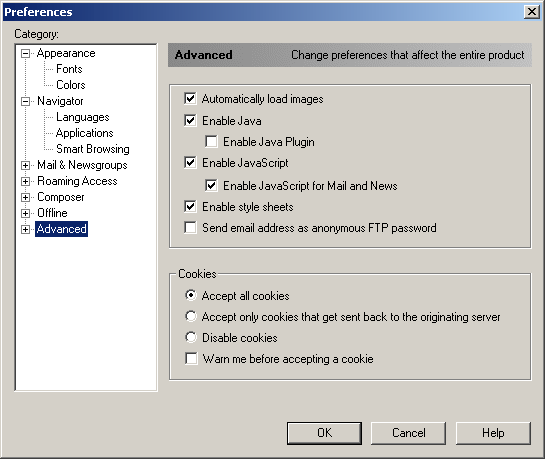
Task: Expand the Composer tree node
Action: [x=25, y=197]
